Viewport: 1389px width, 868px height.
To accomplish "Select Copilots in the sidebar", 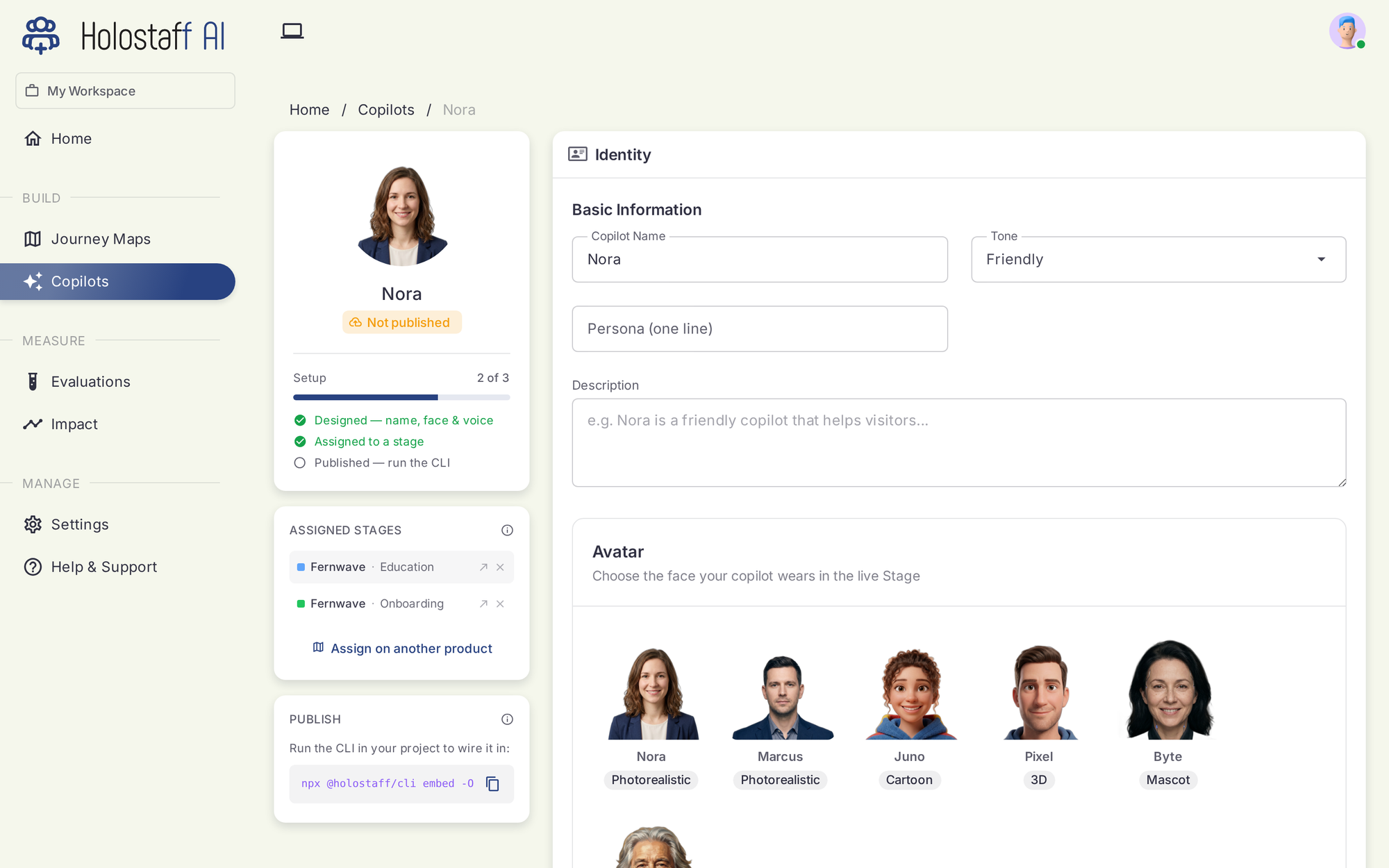I will [x=118, y=281].
